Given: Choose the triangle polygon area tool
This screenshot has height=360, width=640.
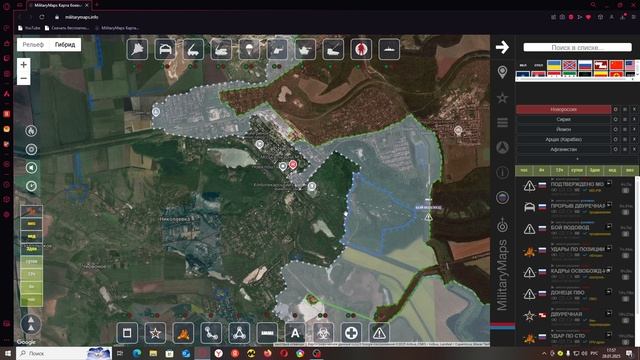Looking at the screenshot, I should click(x=239, y=333).
